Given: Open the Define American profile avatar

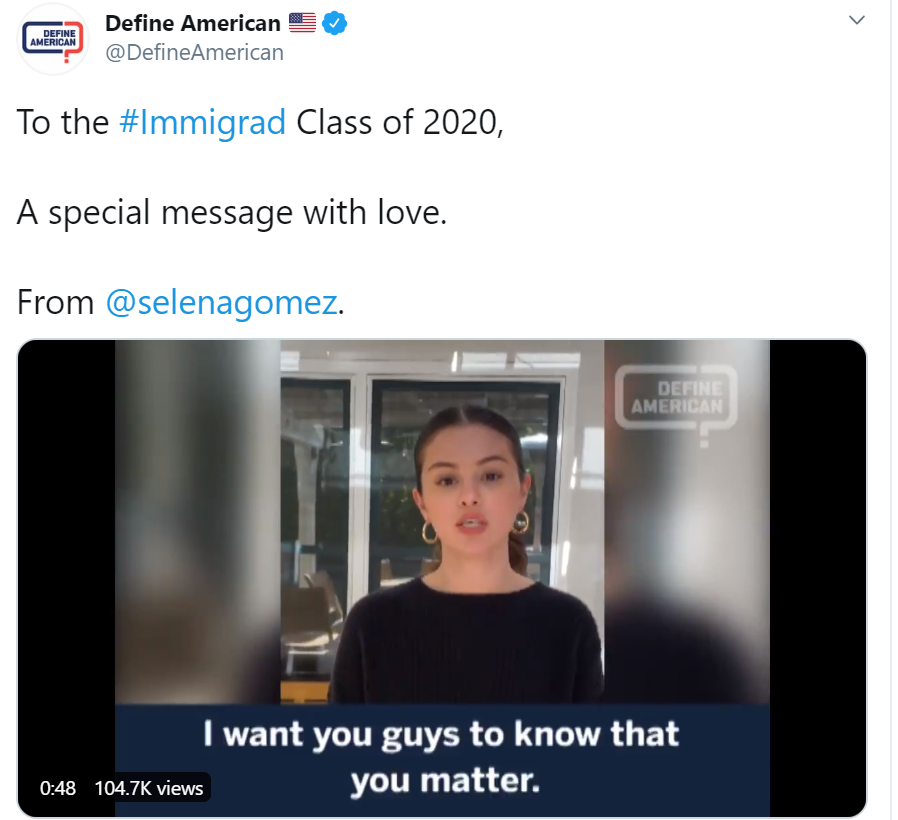Looking at the screenshot, I should 53,40.
